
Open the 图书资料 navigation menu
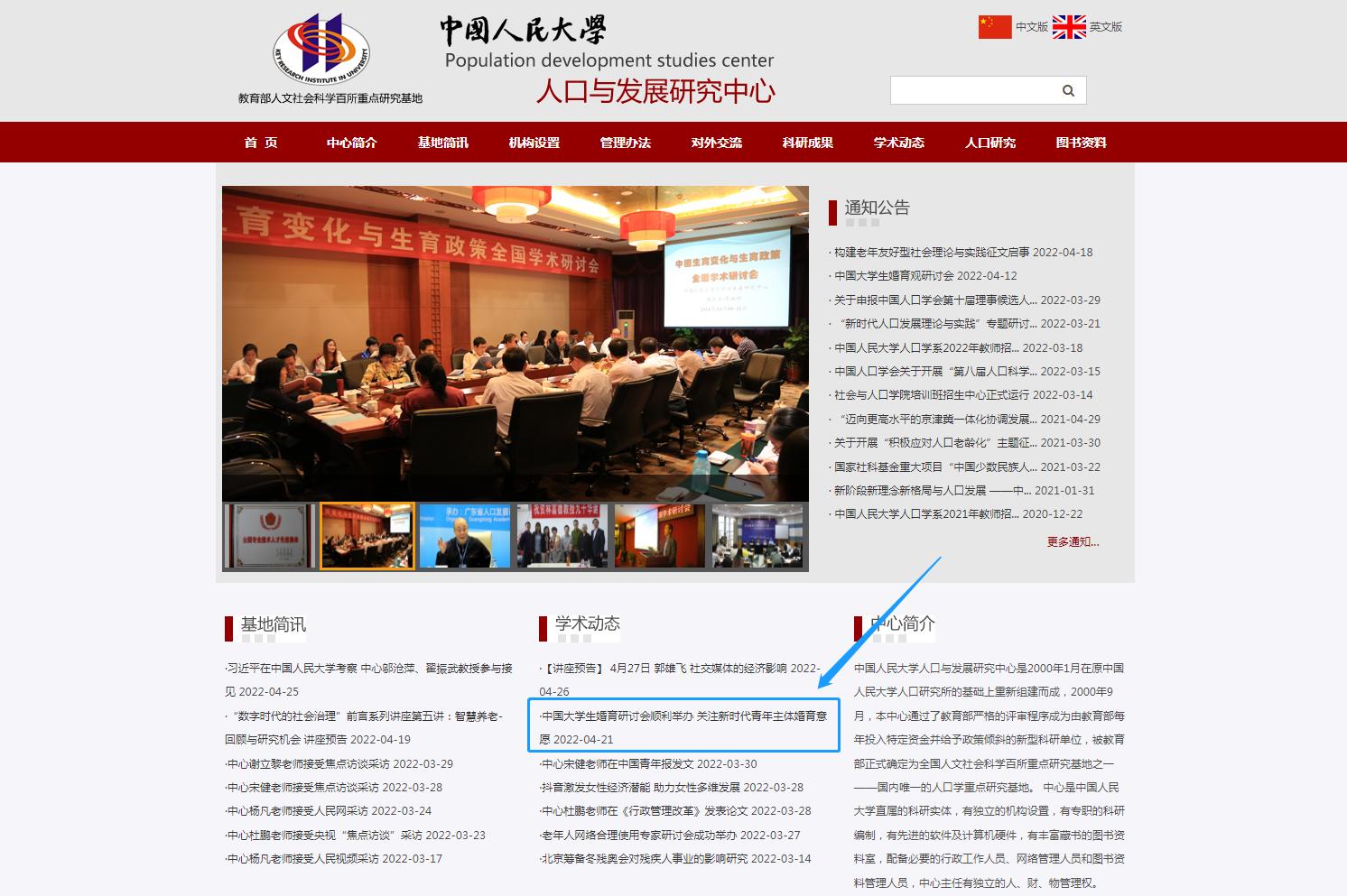[1082, 142]
